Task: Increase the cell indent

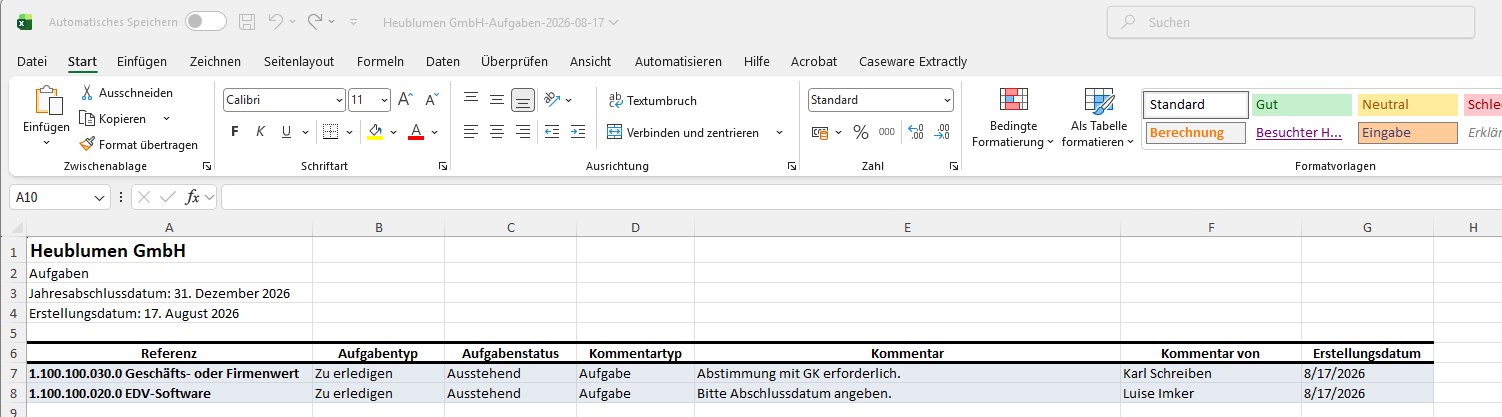Action: click(579, 132)
